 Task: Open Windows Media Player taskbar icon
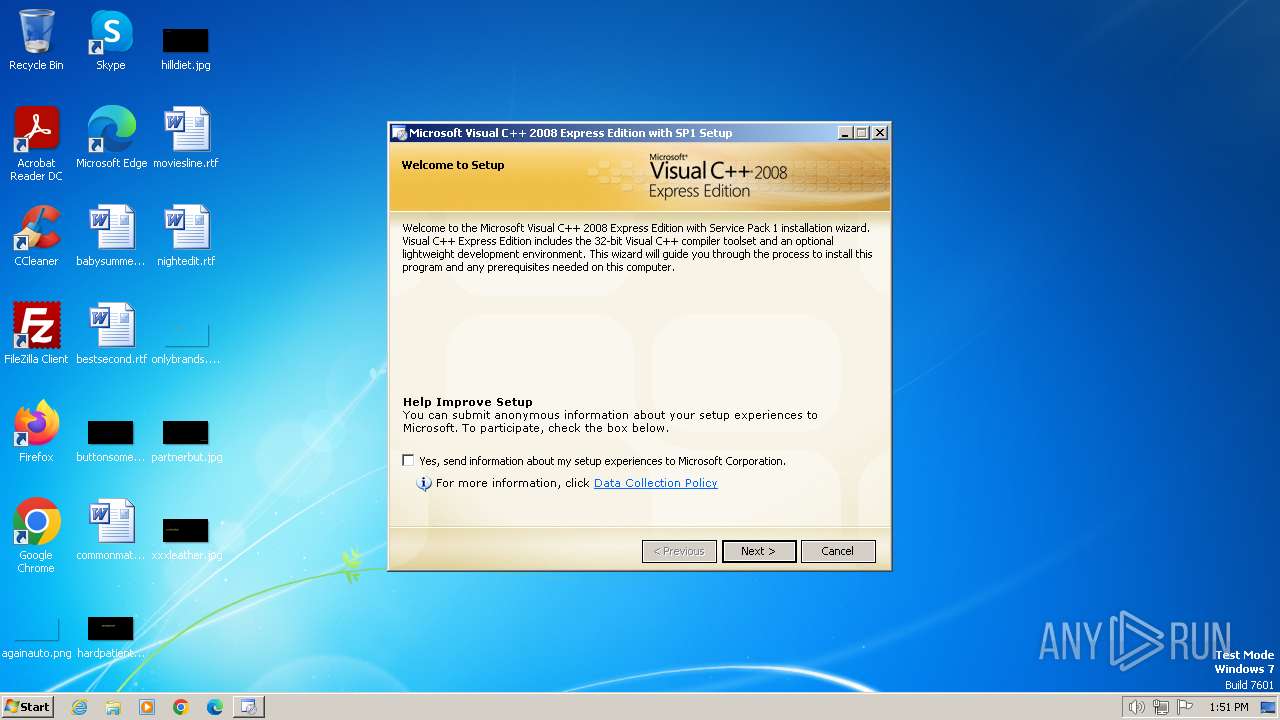coord(147,707)
